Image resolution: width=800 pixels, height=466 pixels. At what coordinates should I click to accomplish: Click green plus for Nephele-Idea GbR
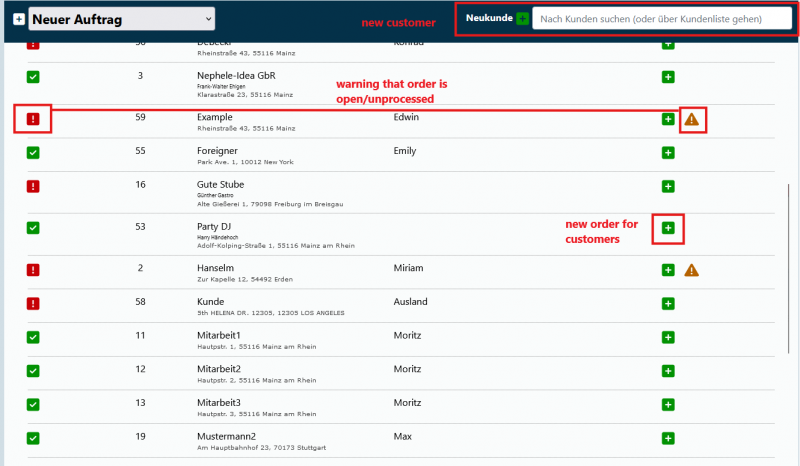tap(668, 77)
